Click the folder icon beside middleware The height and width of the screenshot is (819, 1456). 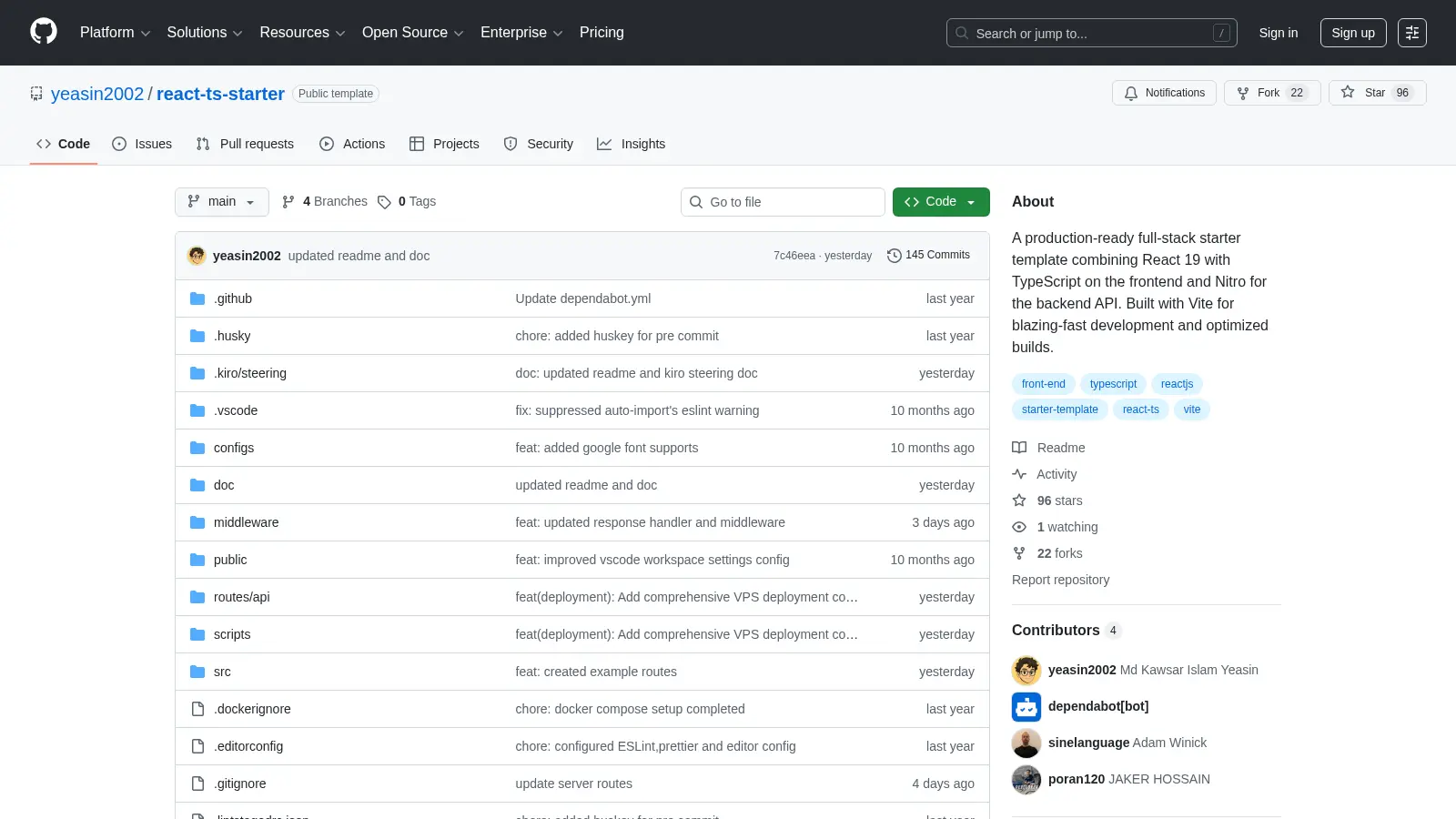(197, 522)
